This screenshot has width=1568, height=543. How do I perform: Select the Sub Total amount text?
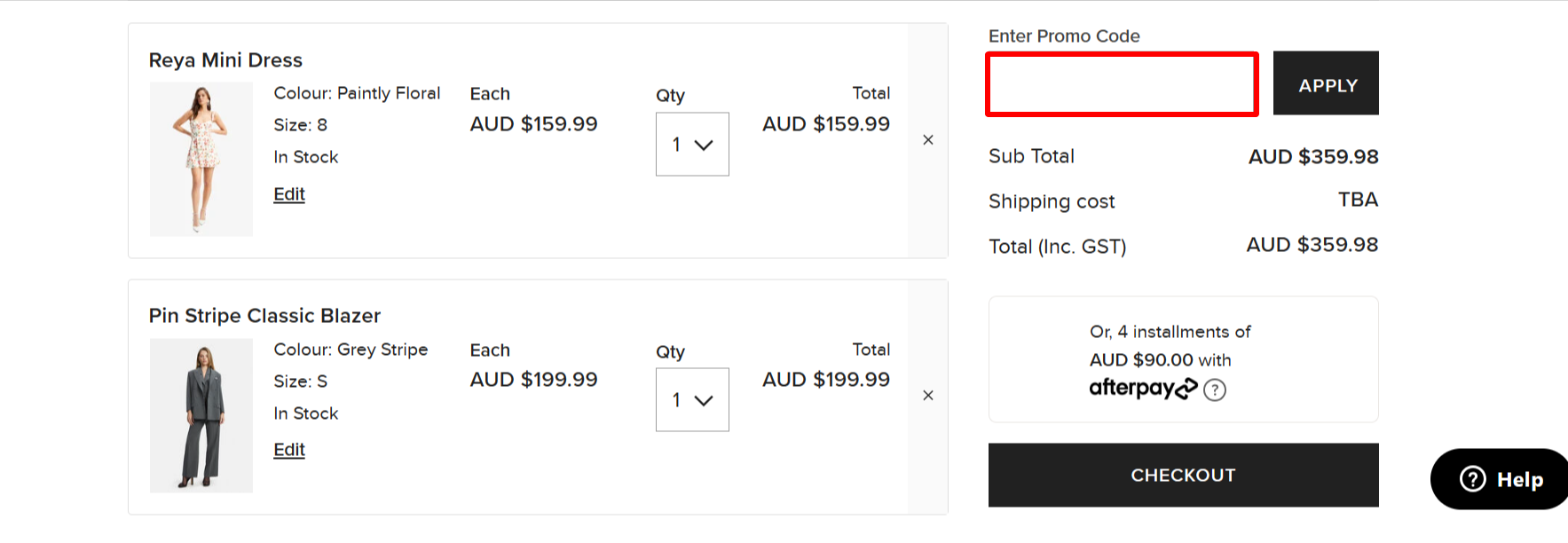click(x=1312, y=156)
